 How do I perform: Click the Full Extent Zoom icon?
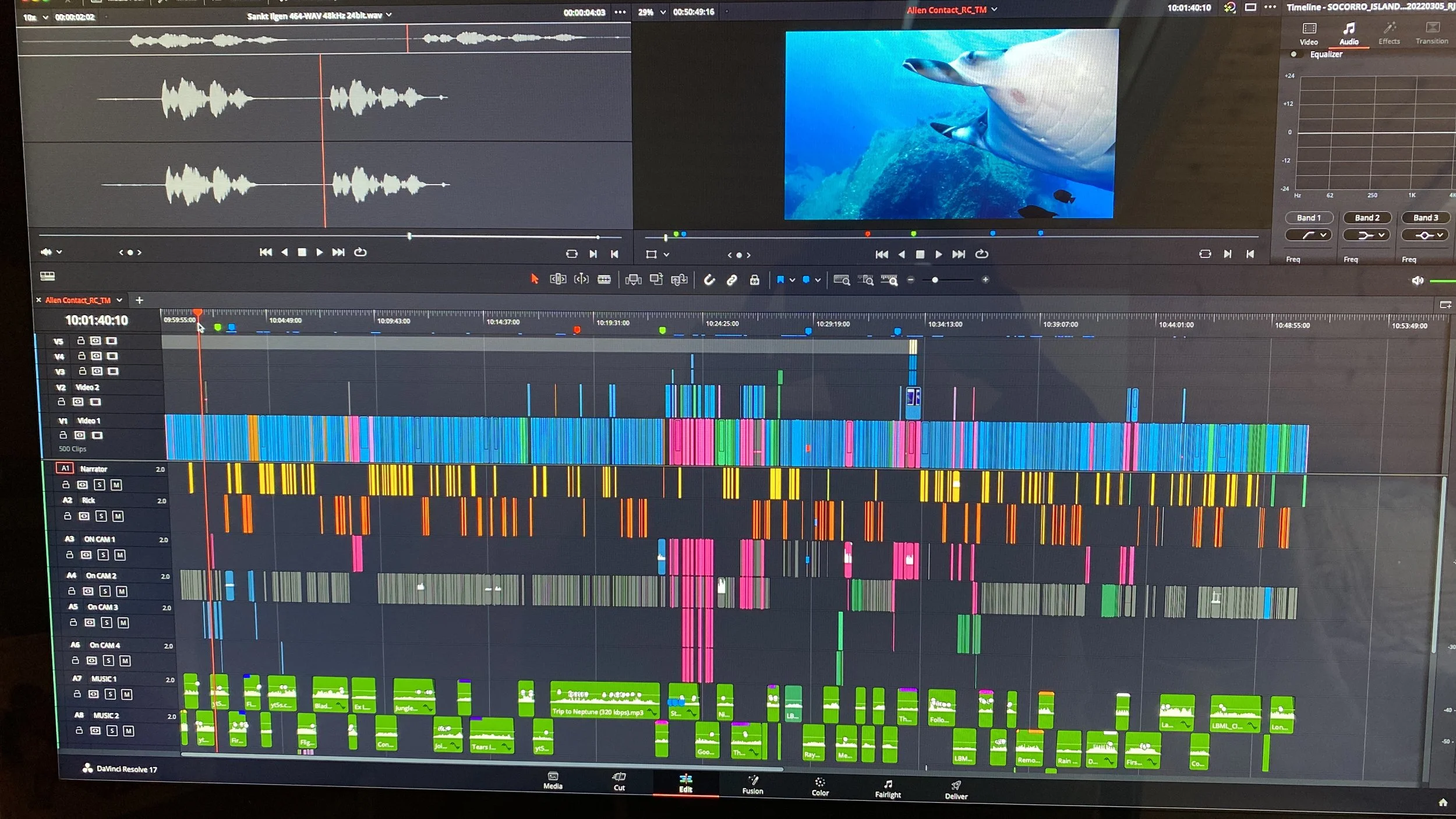pyautogui.click(x=842, y=280)
